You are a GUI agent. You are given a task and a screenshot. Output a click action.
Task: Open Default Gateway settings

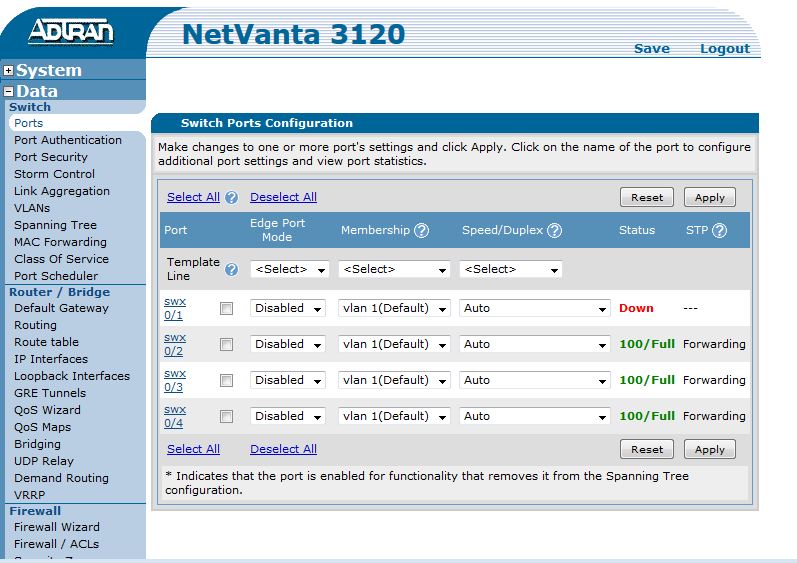tap(62, 308)
